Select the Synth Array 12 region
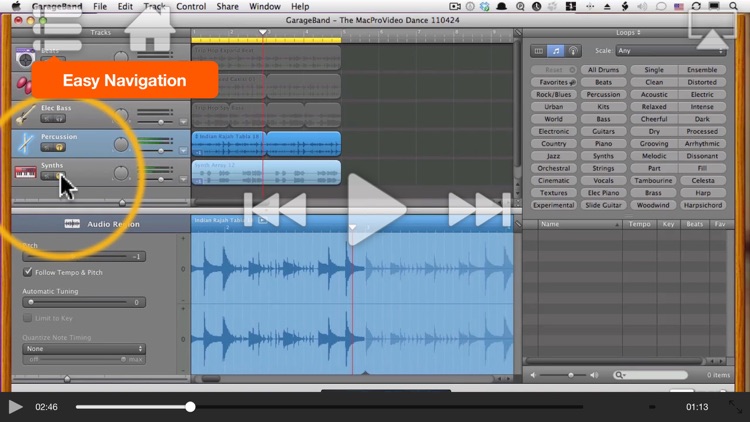The height and width of the screenshot is (422, 750). (x=266, y=172)
